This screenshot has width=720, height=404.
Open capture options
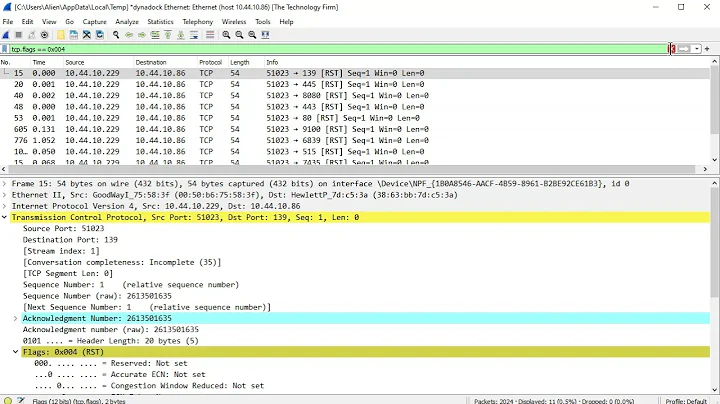(45, 35)
